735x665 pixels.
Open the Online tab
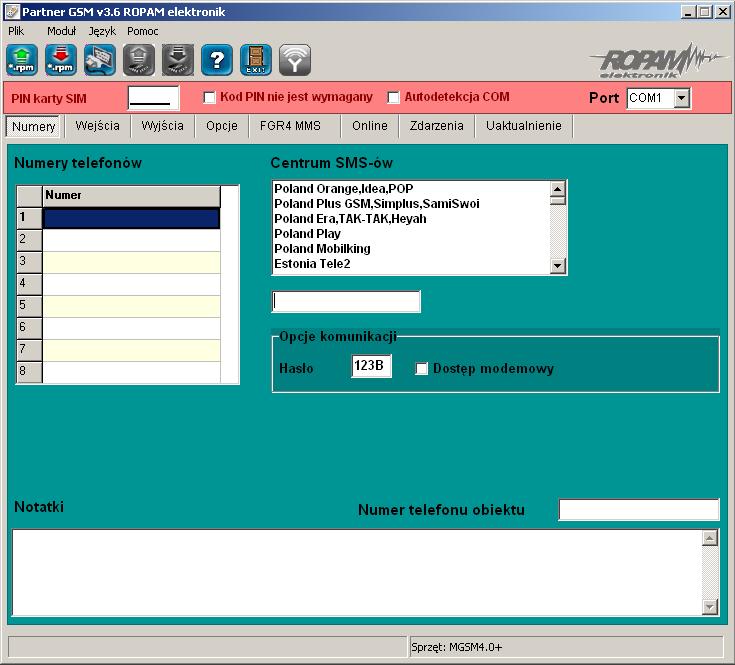pos(370,126)
